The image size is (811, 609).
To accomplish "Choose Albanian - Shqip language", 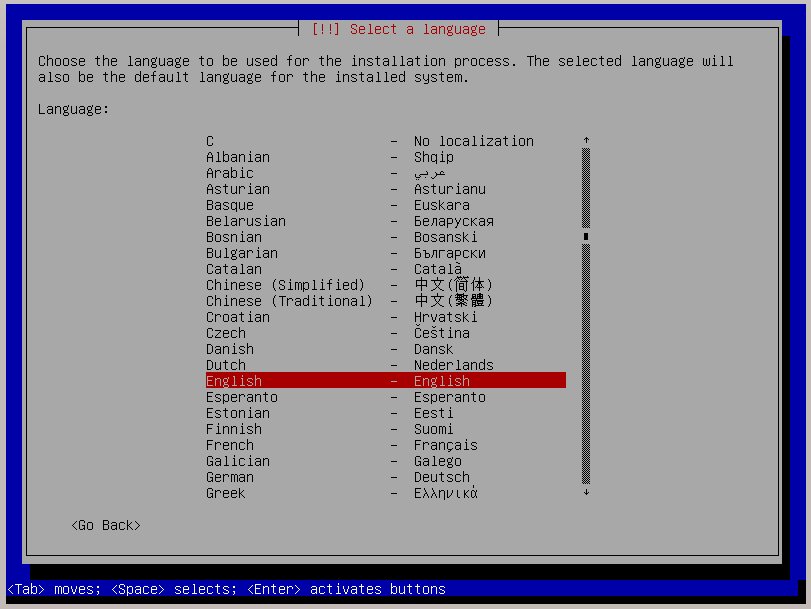I will [385, 157].
